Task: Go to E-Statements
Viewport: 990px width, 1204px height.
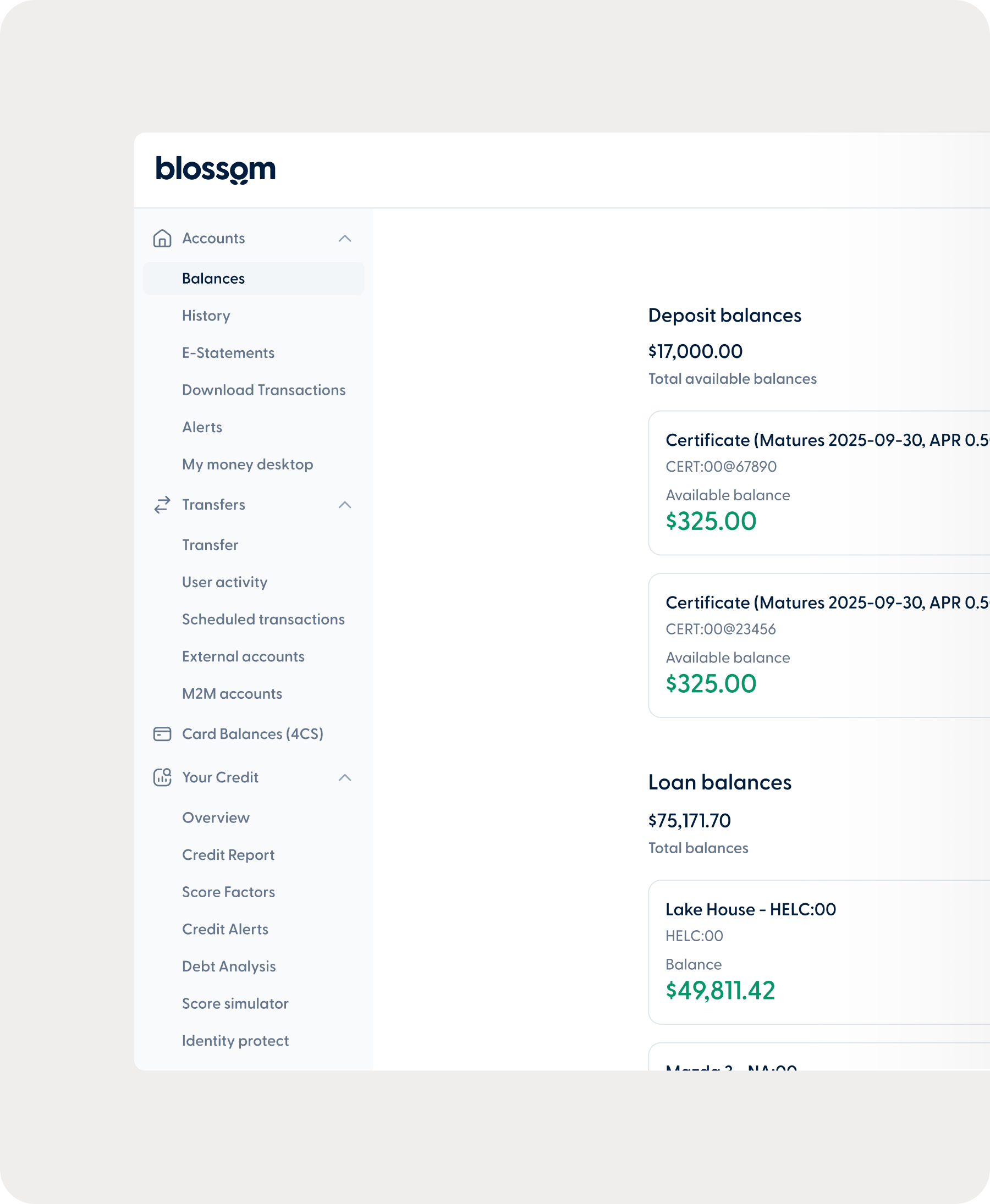Action: coord(228,352)
